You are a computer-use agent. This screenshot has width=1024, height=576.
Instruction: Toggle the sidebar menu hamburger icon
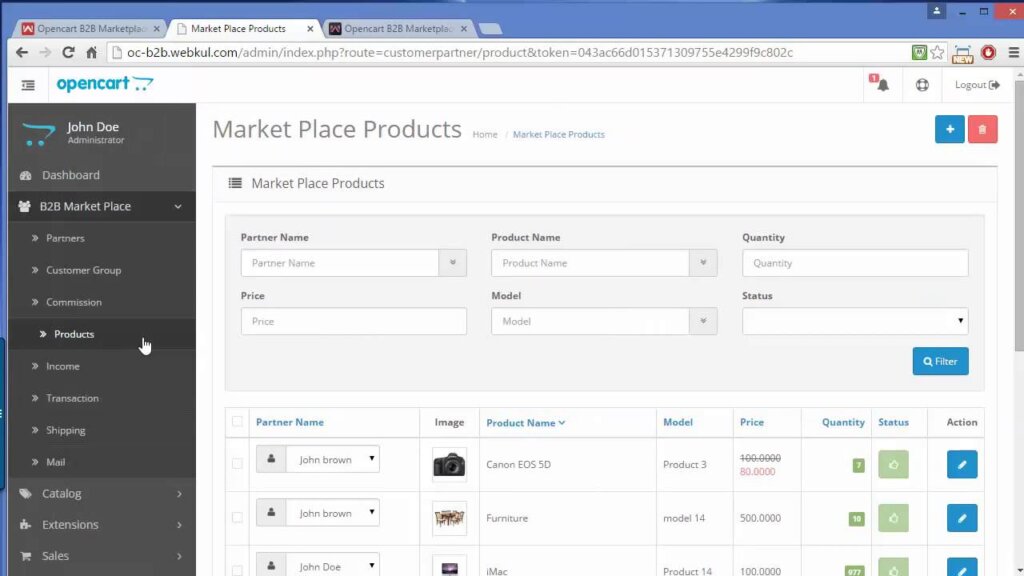(27, 86)
